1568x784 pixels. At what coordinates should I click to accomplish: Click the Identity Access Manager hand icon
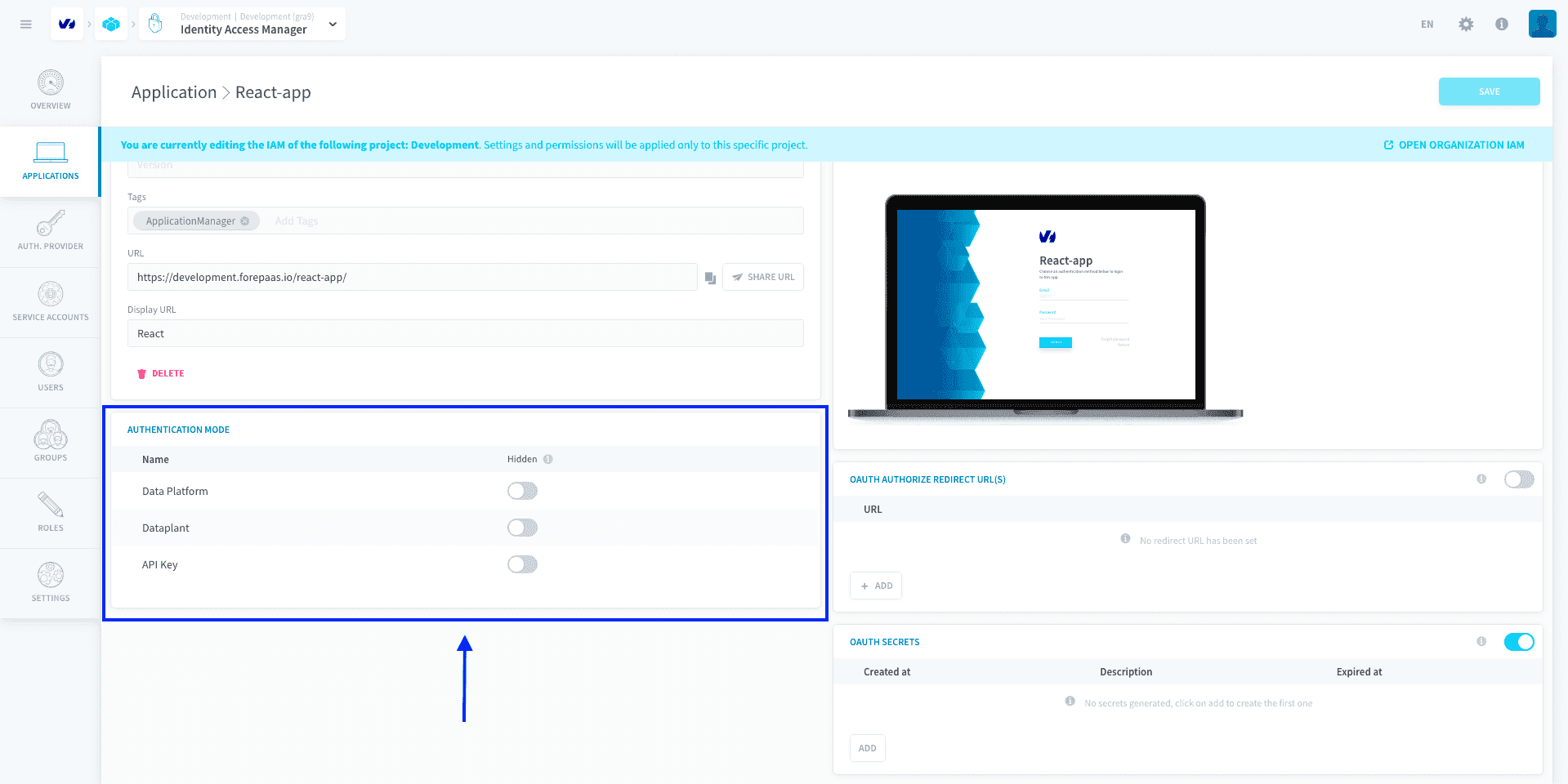point(155,24)
